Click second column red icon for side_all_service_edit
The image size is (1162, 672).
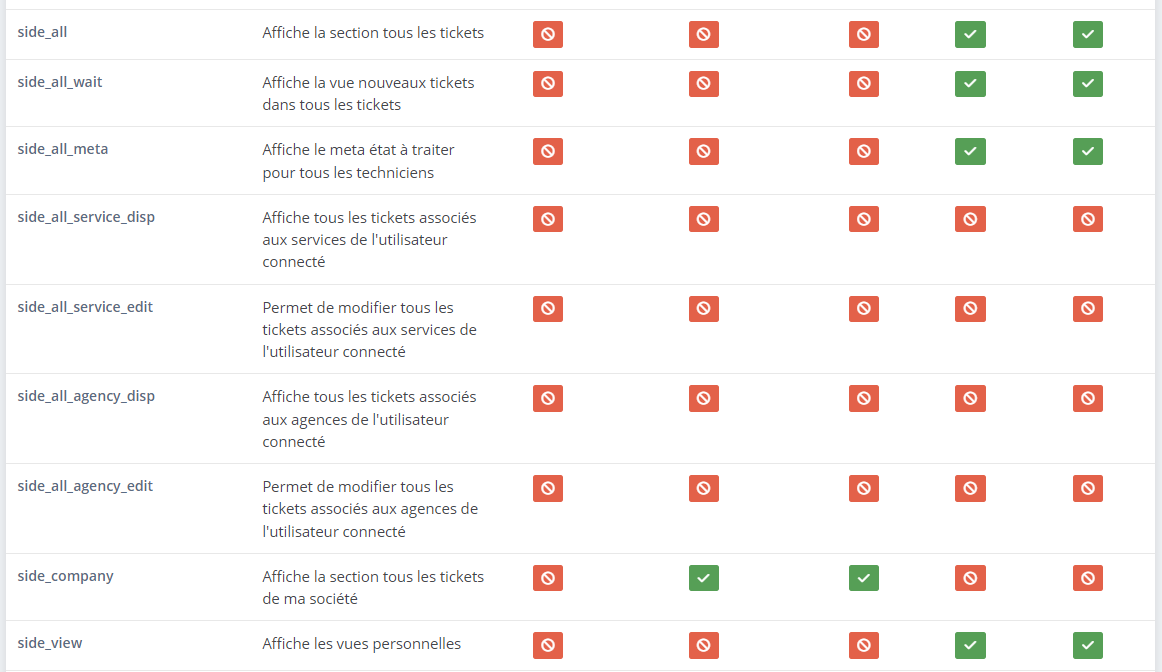pos(703,309)
